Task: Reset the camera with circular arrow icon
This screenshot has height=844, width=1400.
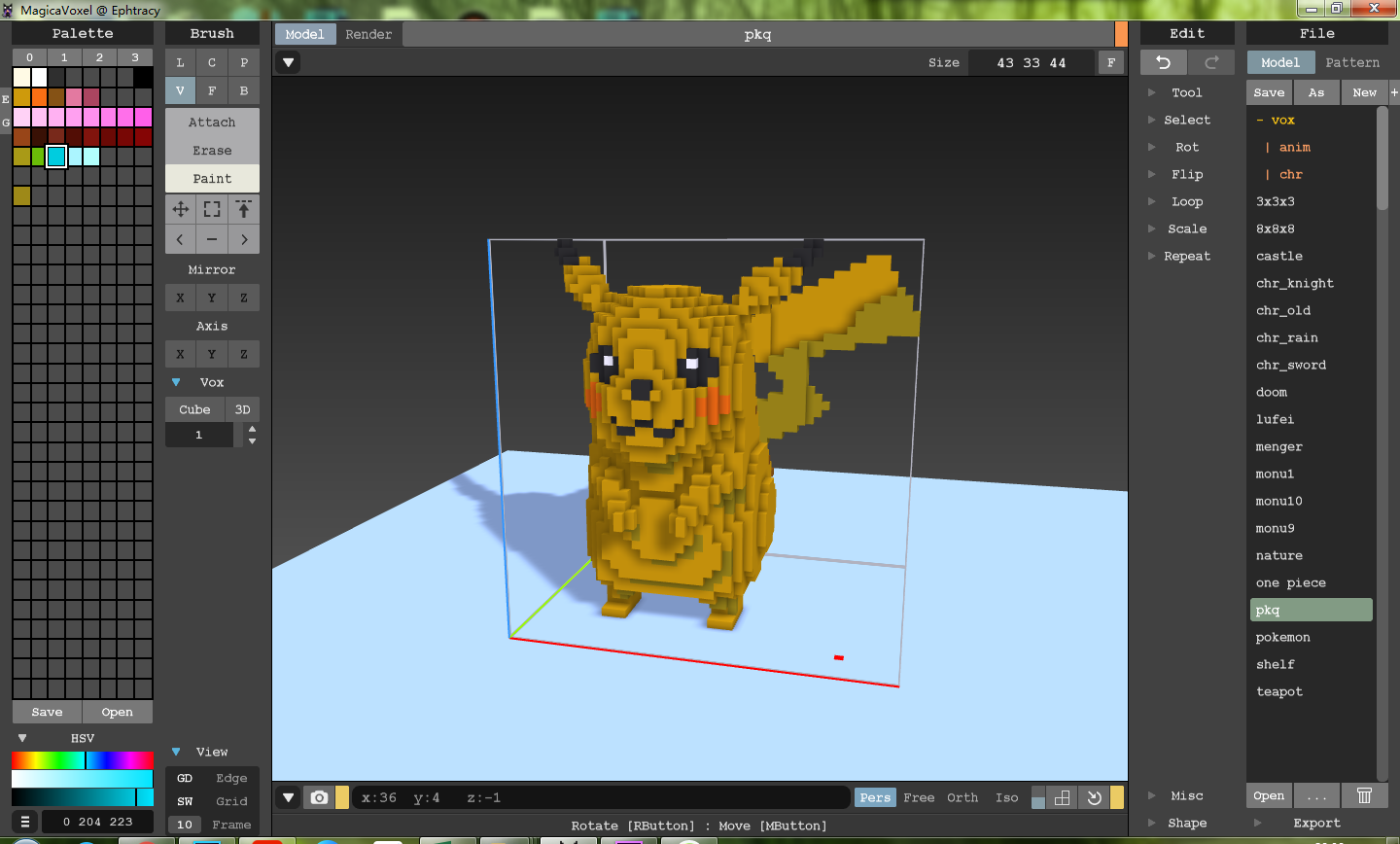Action: pyautogui.click(x=1094, y=797)
